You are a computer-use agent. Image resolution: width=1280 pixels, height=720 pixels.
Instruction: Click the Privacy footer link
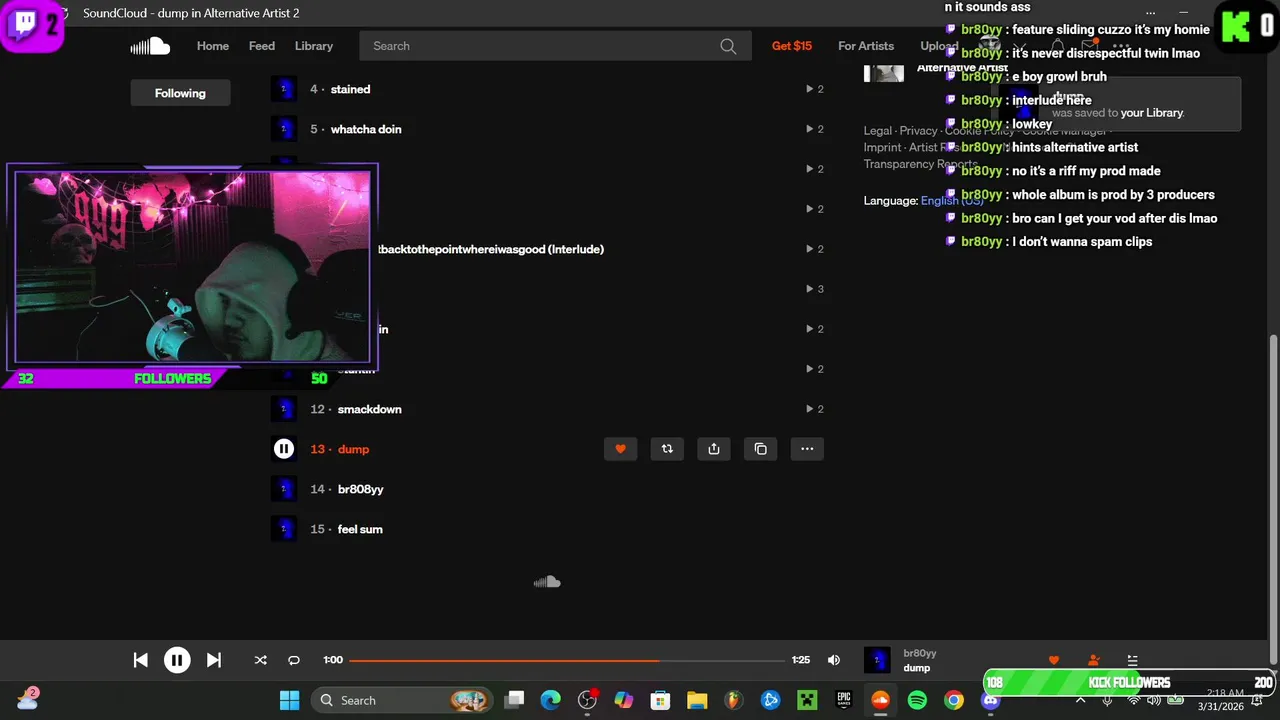coord(918,130)
